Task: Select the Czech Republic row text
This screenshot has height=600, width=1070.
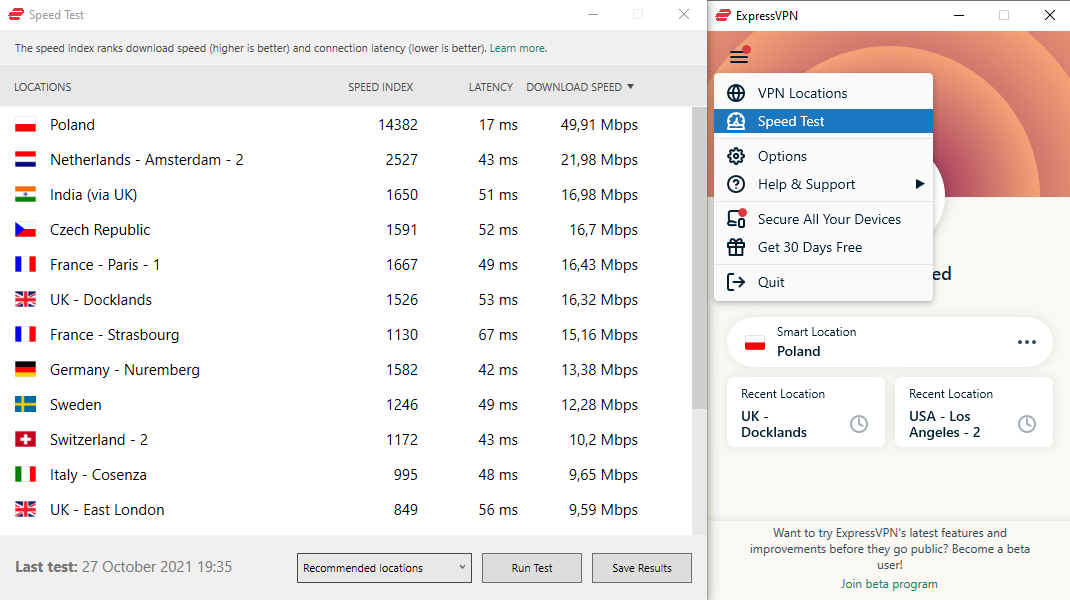Action: [100, 229]
